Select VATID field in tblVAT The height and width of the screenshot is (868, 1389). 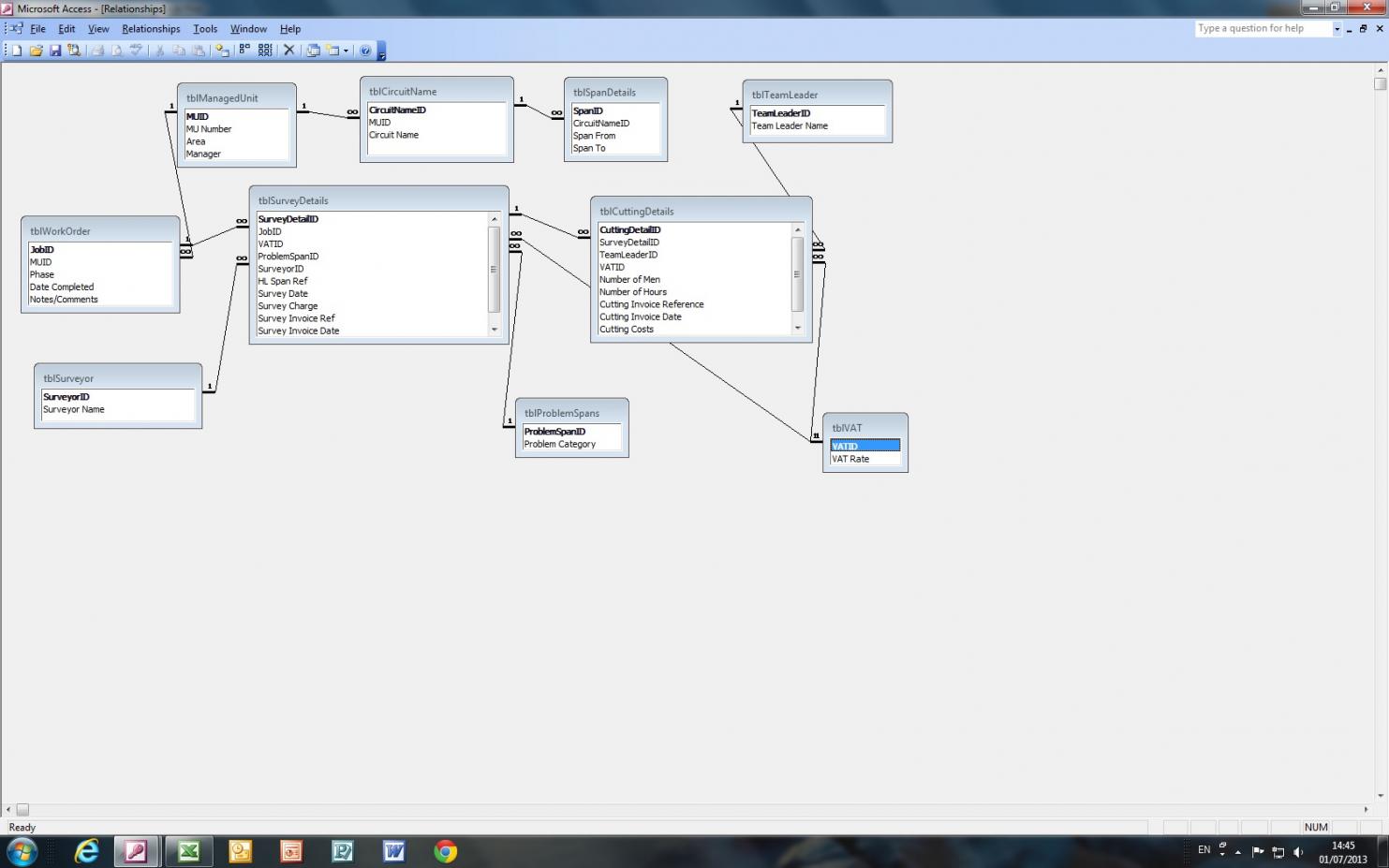point(865,446)
